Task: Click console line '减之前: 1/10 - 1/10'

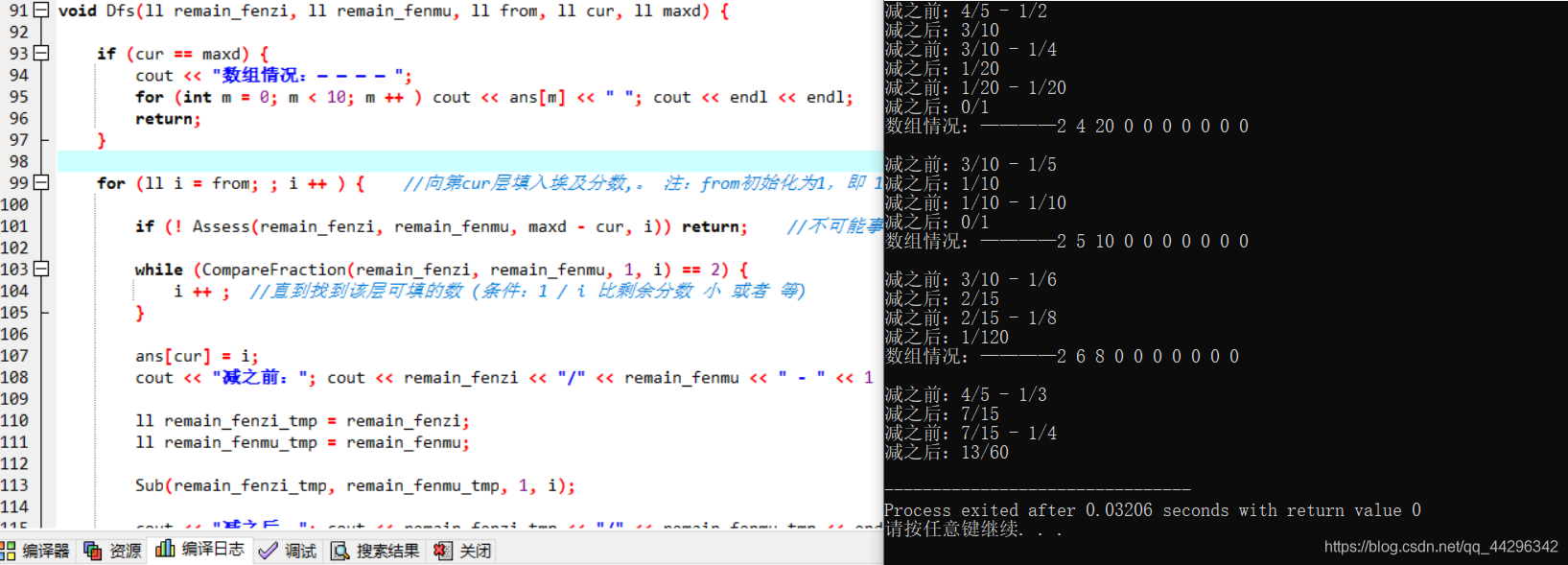Action: coord(975,203)
